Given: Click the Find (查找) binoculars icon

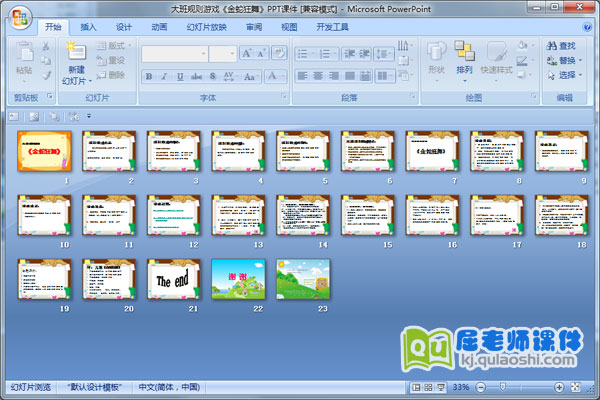Looking at the screenshot, I should tap(552, 45).
